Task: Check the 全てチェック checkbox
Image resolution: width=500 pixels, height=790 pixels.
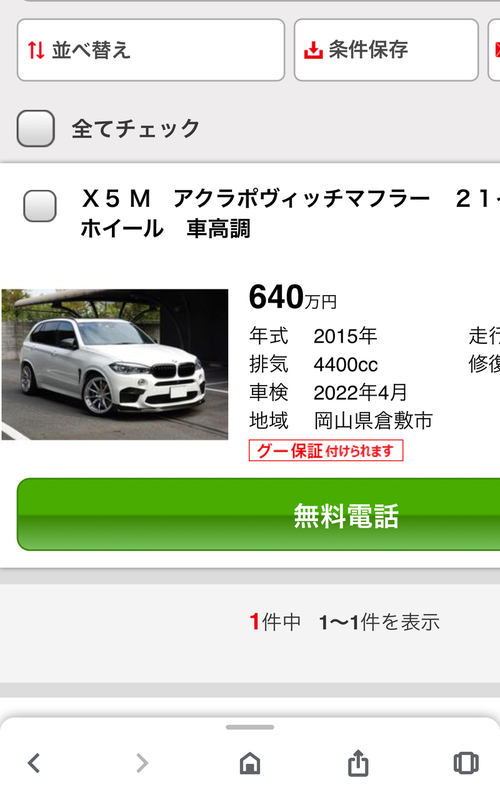Action: tap(36, 128)
